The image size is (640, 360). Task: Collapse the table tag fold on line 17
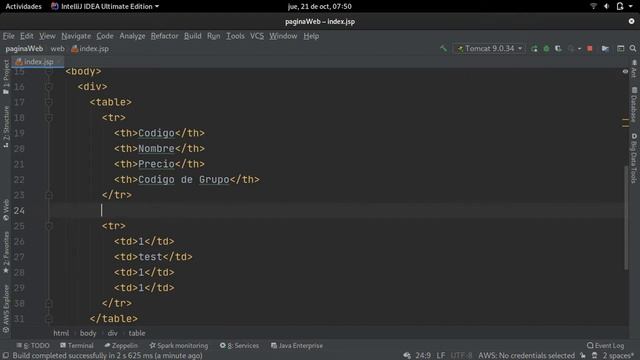[x=49, y=102]
